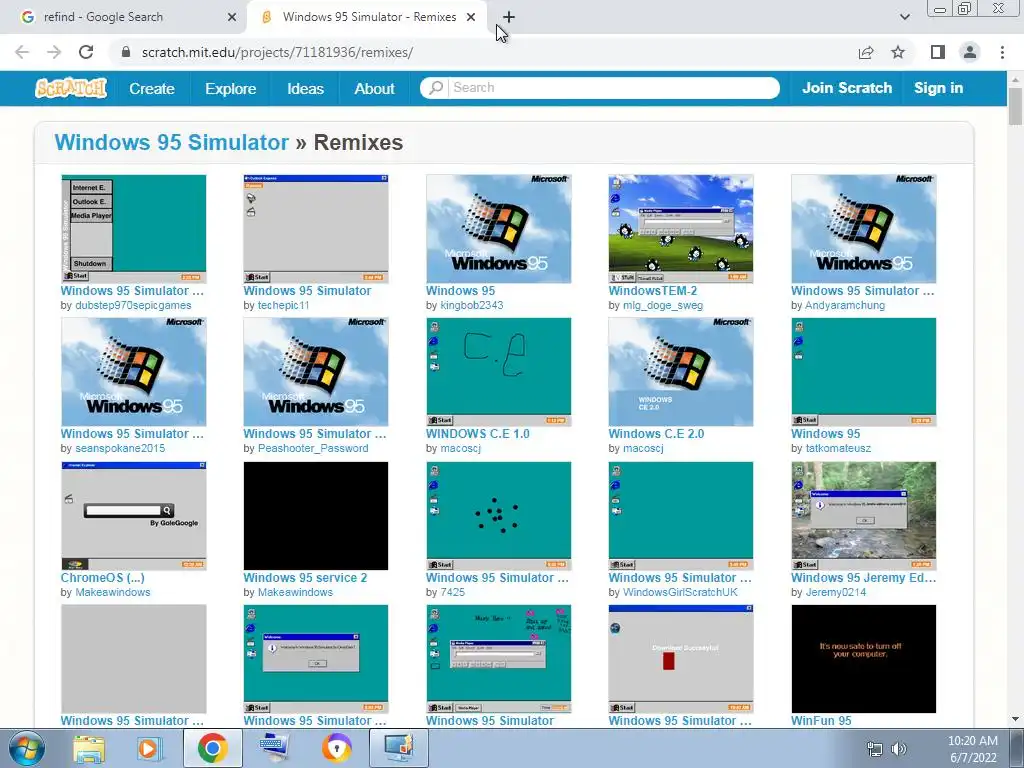Open the Explore menu item
Image resolution: width=1024 pixels, height=768 pixels.
coord(231,89)
